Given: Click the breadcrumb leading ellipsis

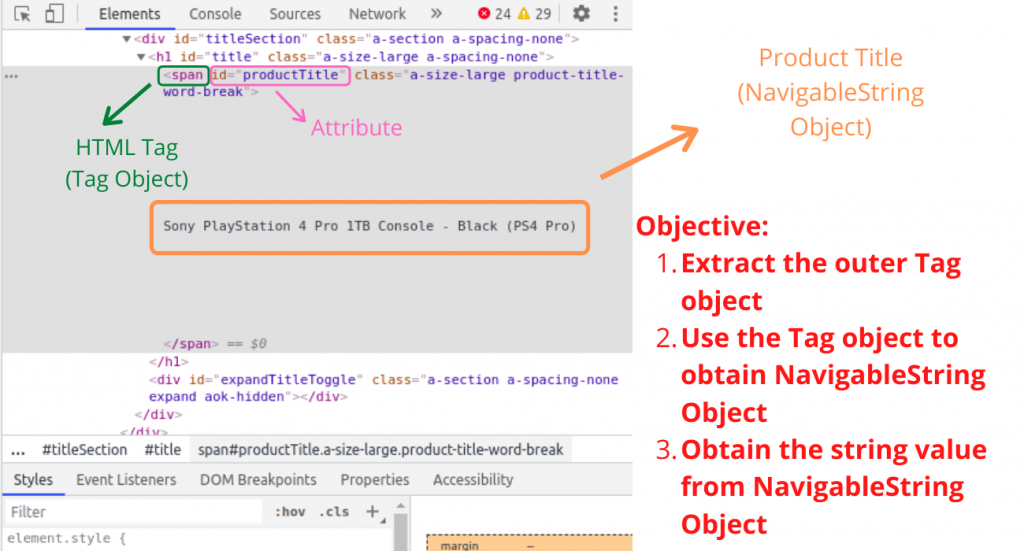Looking at the screenshot, I should pyautogui.click(x=18, y=450).
